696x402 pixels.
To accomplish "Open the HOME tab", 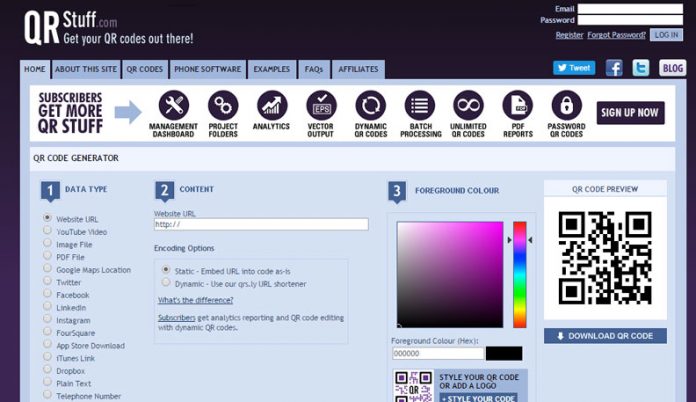I will click(35, 69).
